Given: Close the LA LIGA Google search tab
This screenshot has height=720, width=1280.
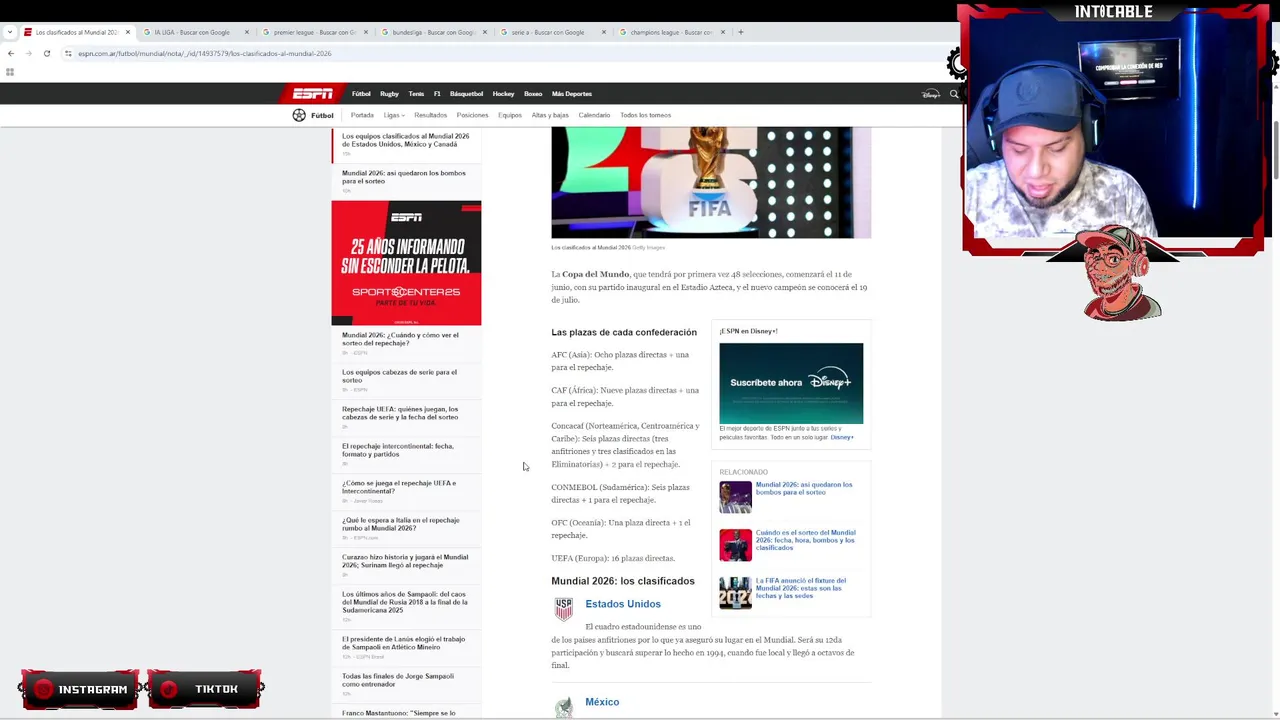Looking at the screenshot, I should [247, 32].
